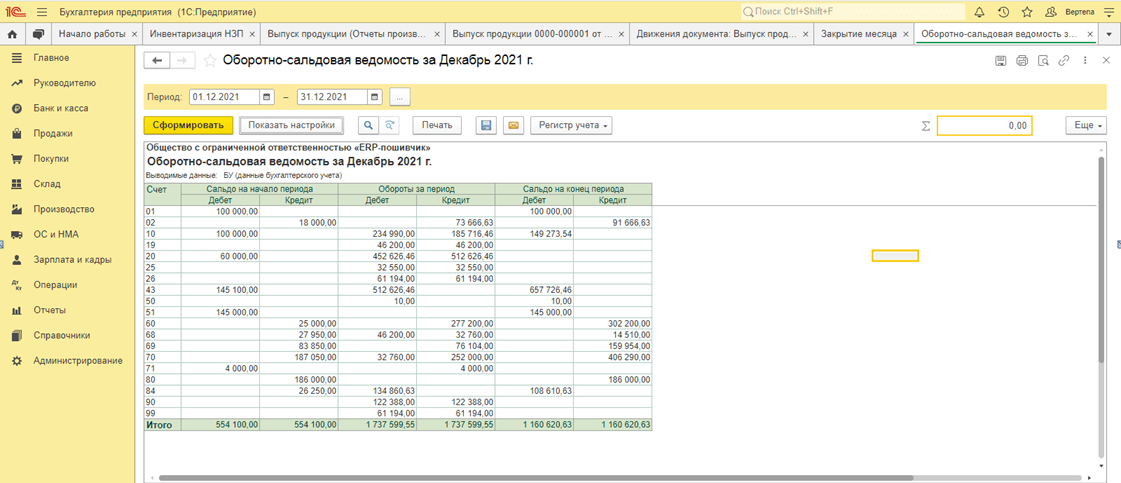Switch to Движения документа tab
The width and height of the screenshot is (1121, 483).
coord(714,34)
